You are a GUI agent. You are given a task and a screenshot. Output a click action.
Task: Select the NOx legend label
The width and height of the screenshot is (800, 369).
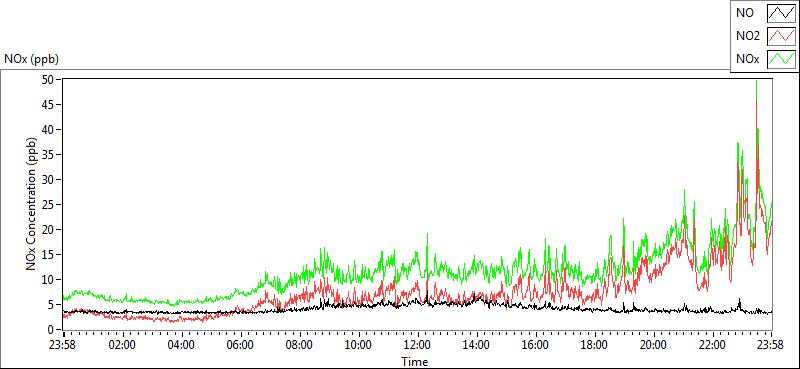(747, 59)
